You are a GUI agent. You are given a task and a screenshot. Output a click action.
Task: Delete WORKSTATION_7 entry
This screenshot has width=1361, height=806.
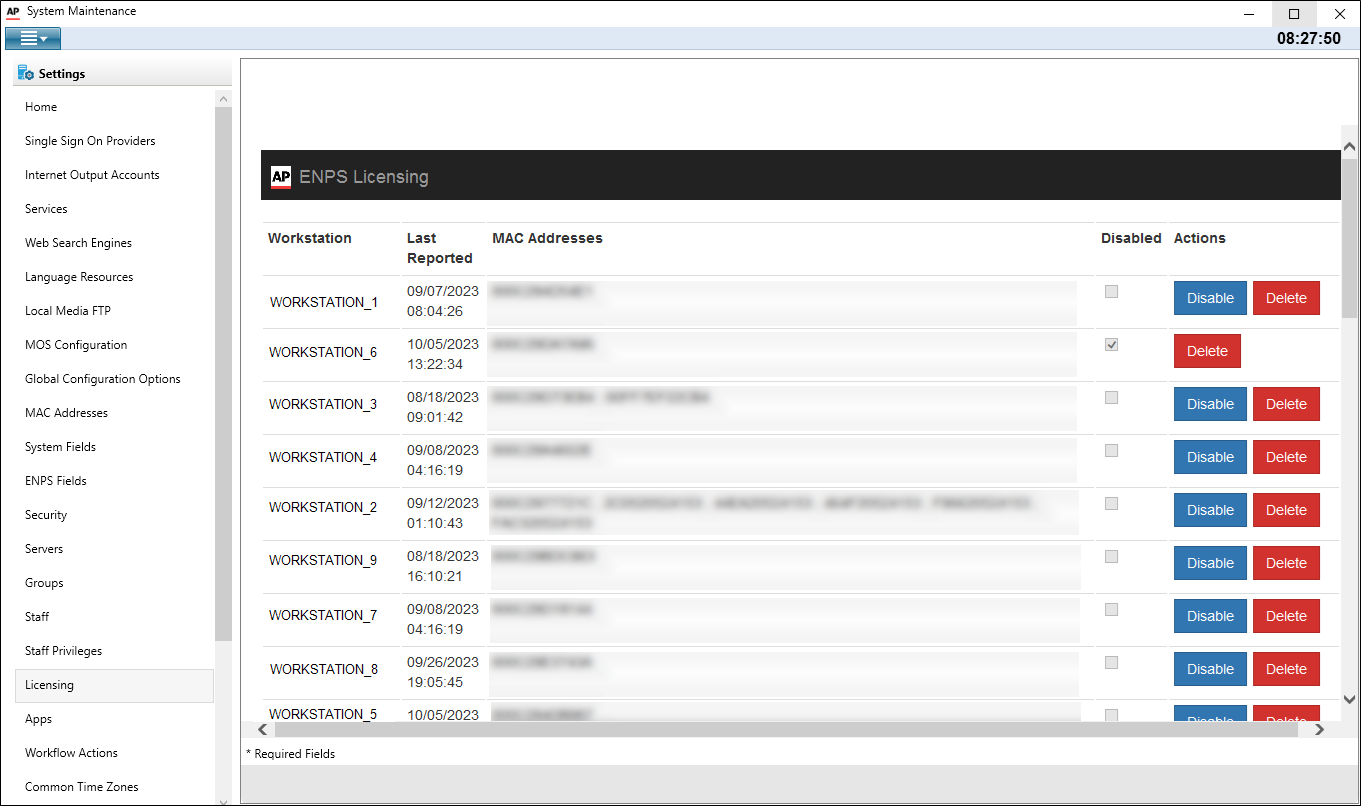(x=1286, y=616)
